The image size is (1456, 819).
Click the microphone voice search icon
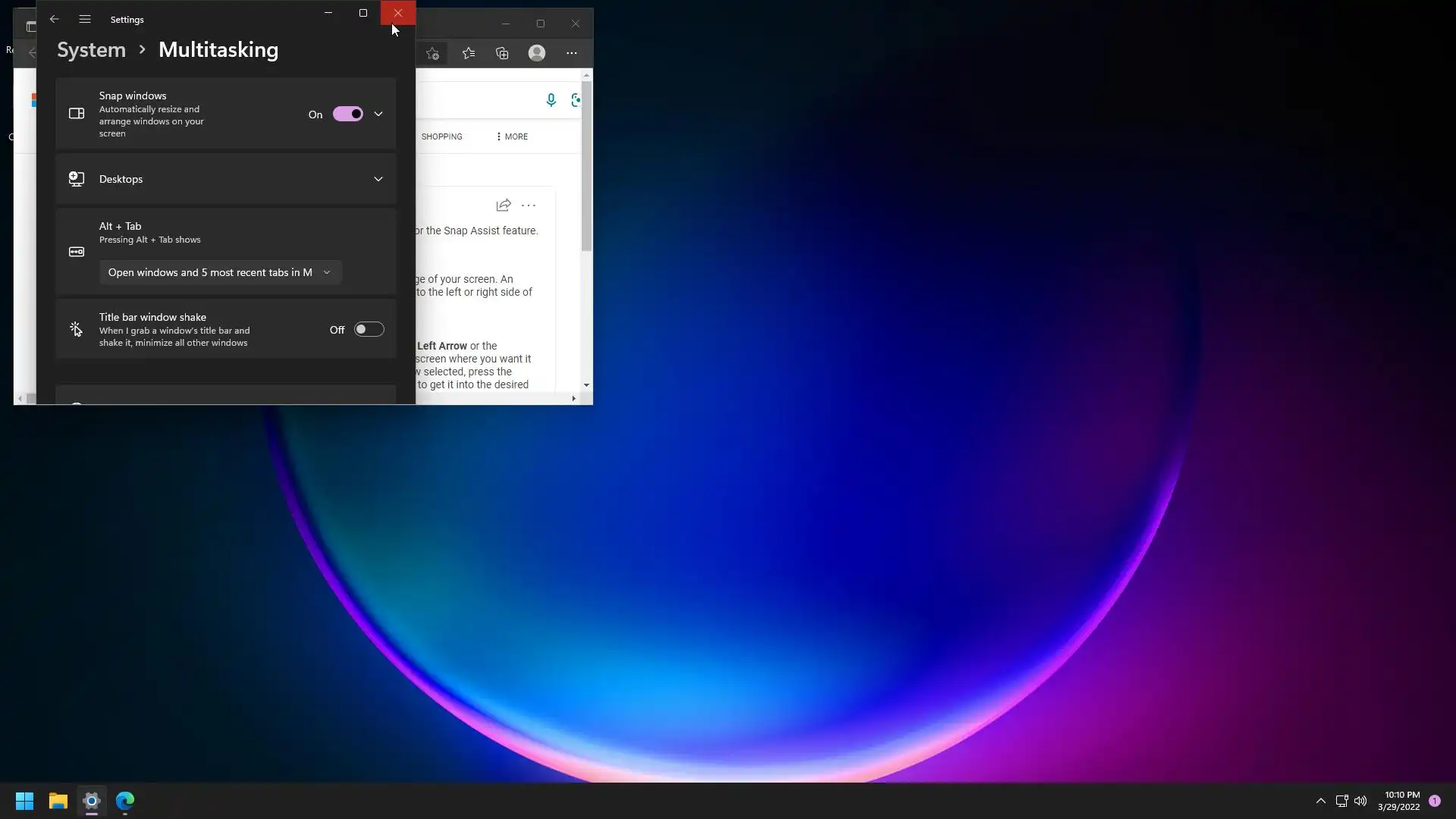(x=551, y=100)
